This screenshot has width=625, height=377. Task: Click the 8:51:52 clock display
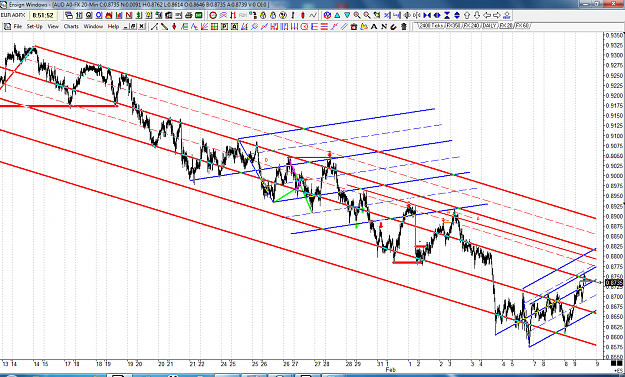[x=43, y=16]
